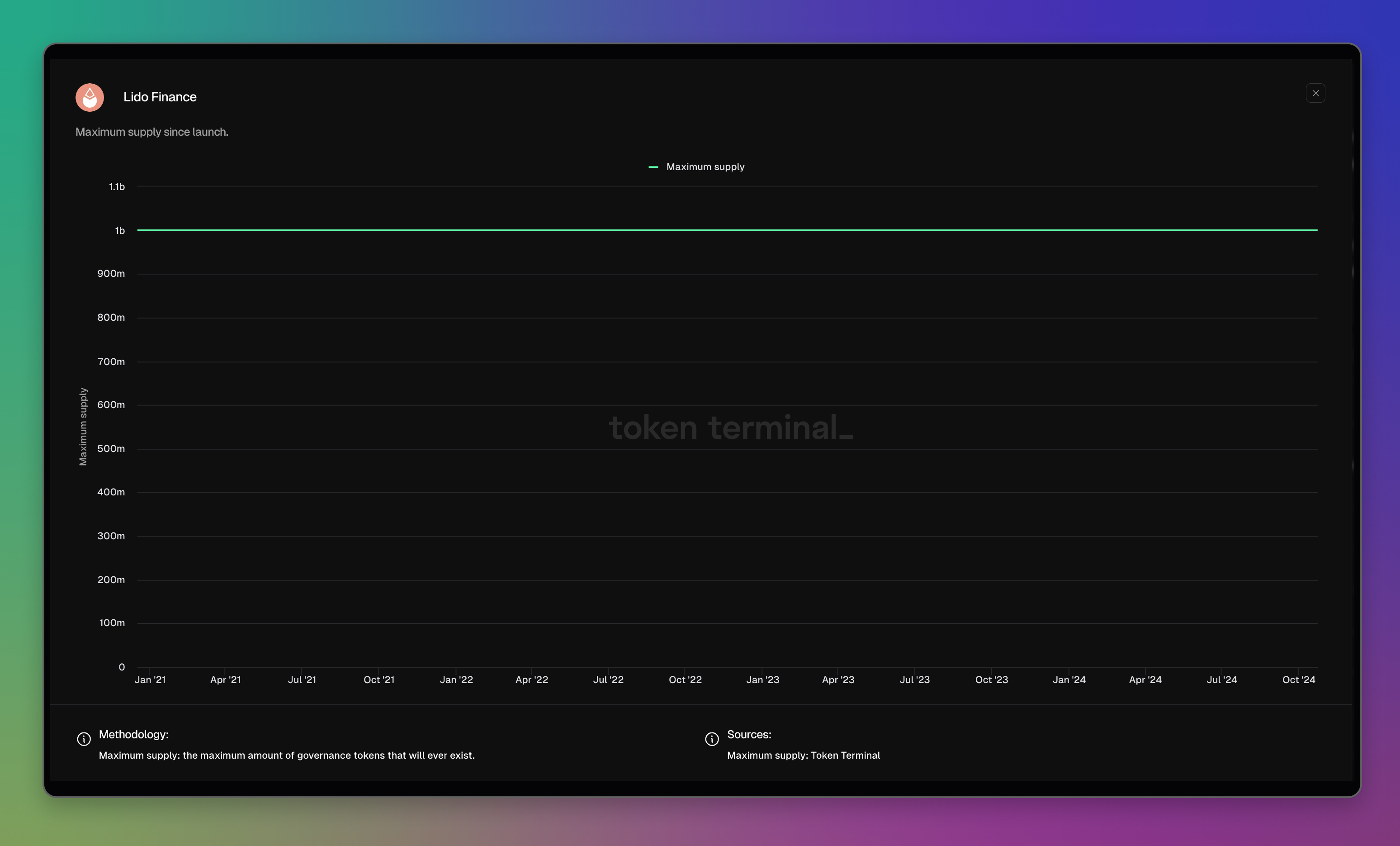Click the Methodology description about governance tokens
Screen dimensions: 1400x846
point(286,755)
